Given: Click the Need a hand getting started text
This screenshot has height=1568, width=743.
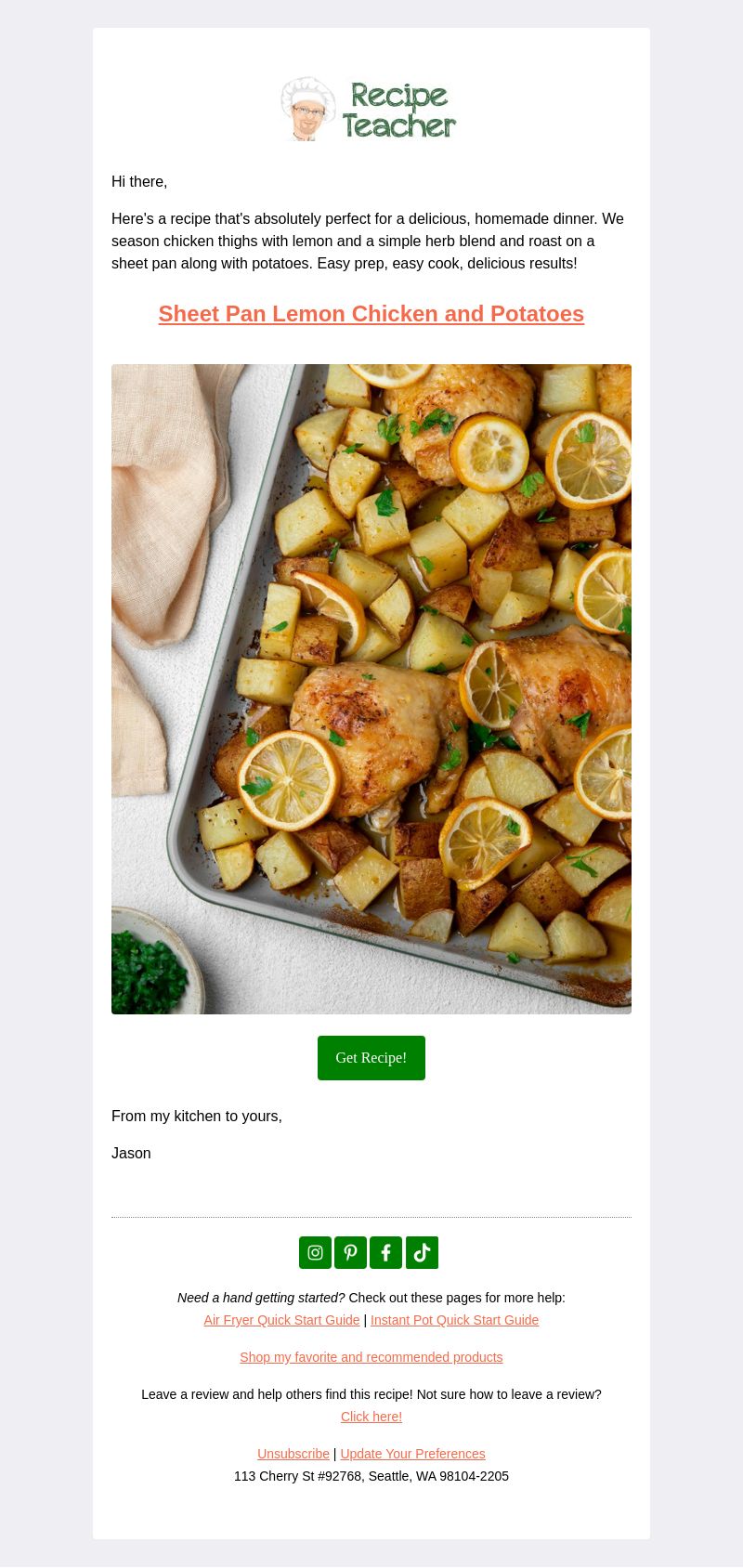Looking at the screenshot, I should (261, 1298).
